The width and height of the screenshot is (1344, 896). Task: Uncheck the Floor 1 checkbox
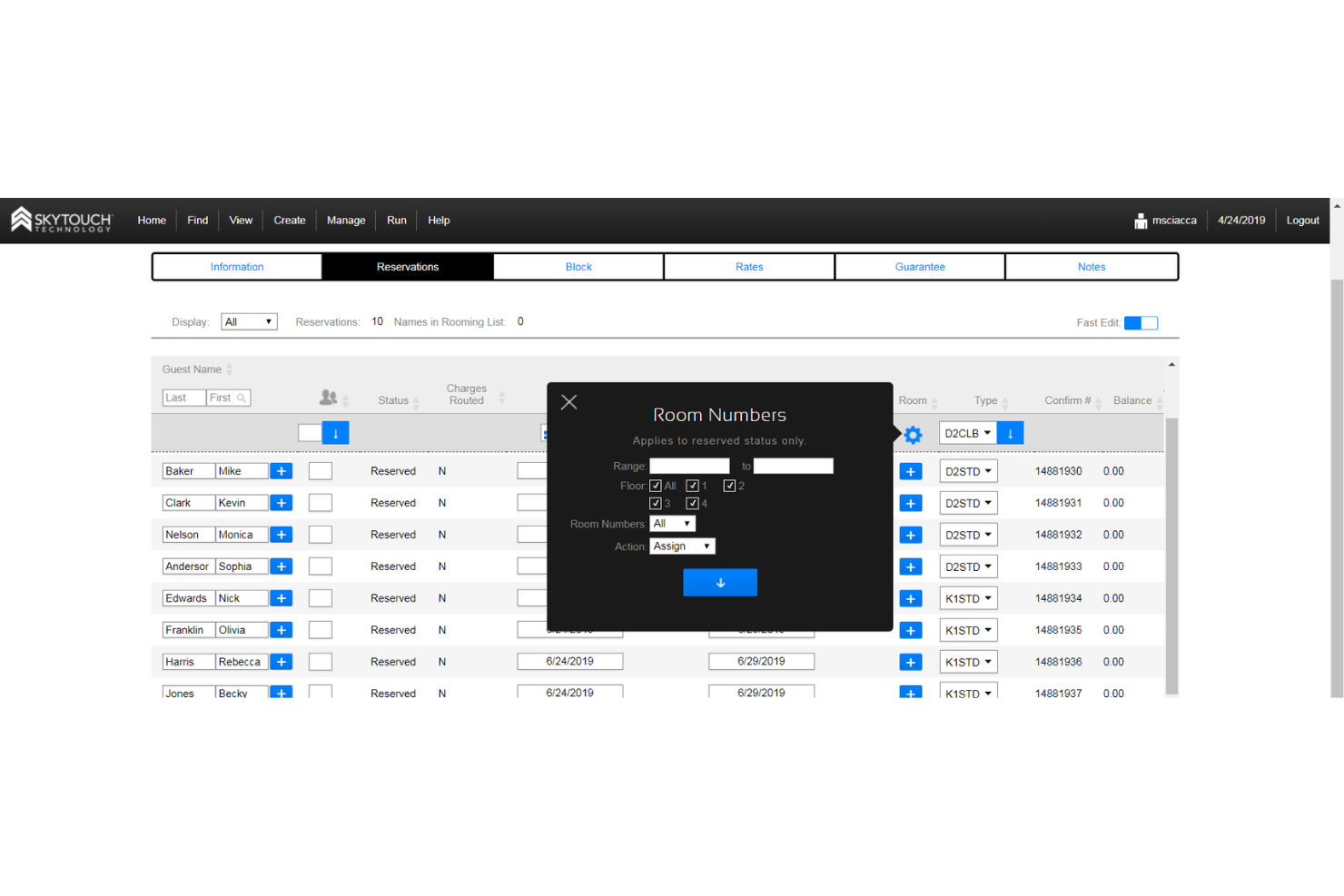pyautogui.click(x=692, y=486)
